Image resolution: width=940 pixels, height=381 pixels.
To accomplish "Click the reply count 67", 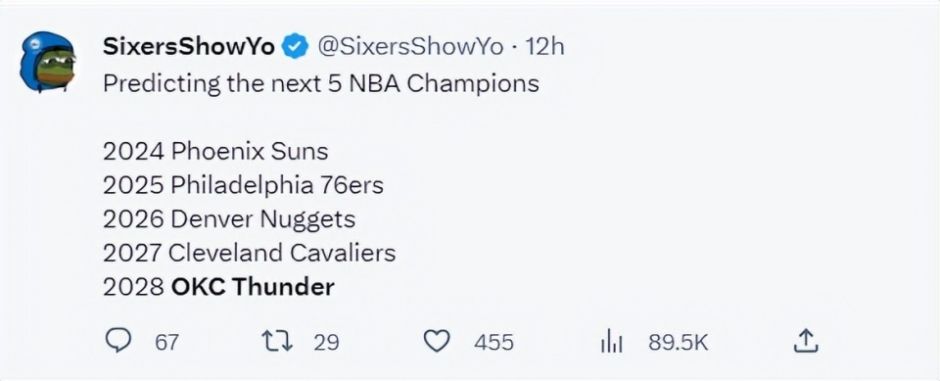I will pyautogui.click(x=167, y=343).
